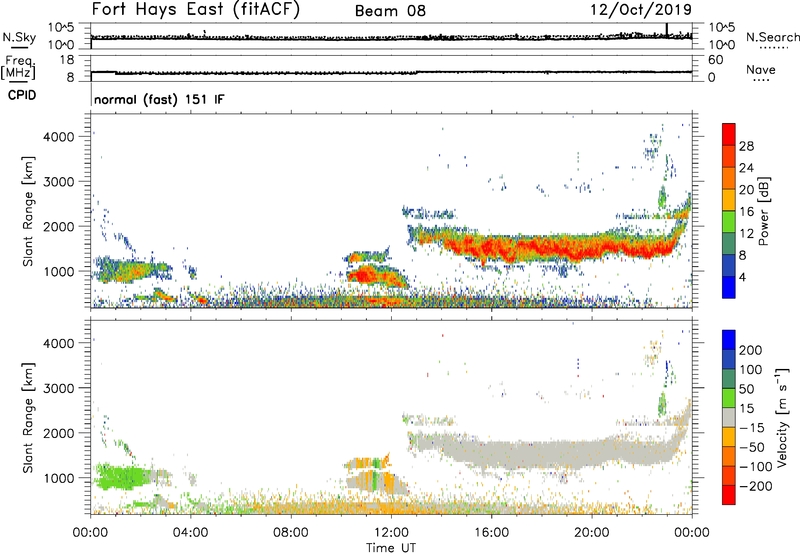Click the '28' tick on Power color bar
Screen dimensions: 800x554
click(746, 146)
